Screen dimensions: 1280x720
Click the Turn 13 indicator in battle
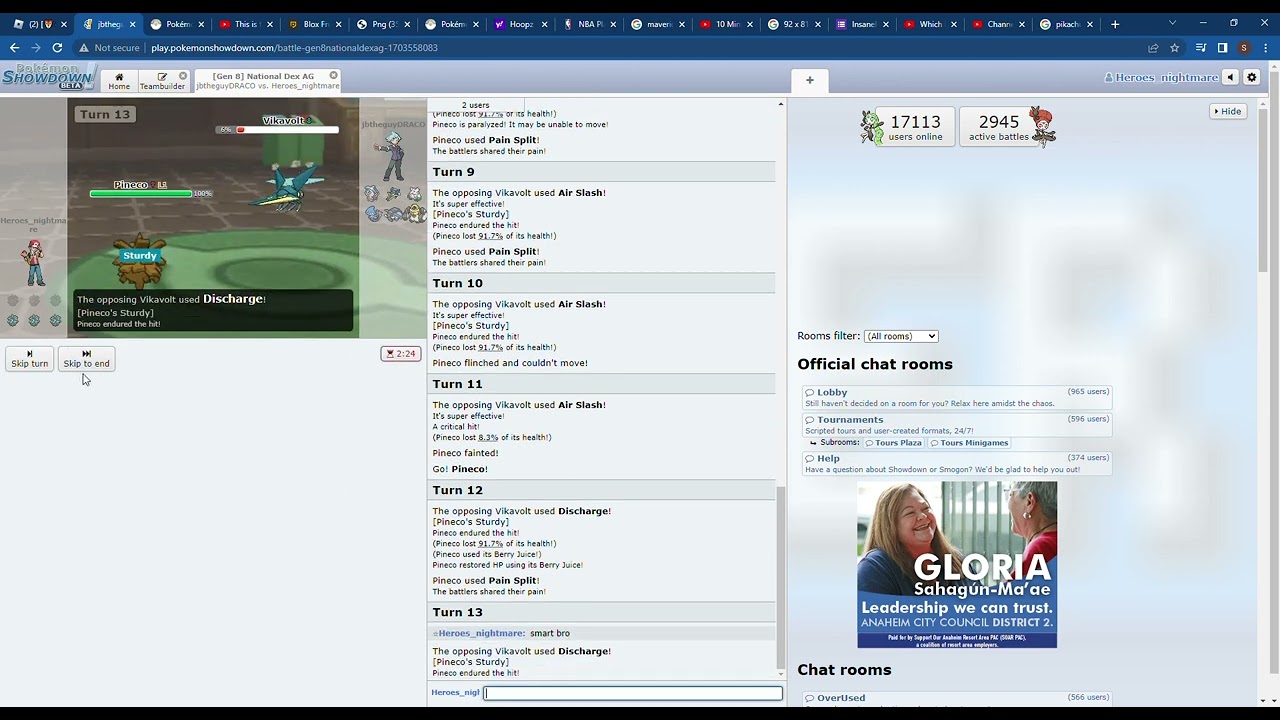click(105, 114)
